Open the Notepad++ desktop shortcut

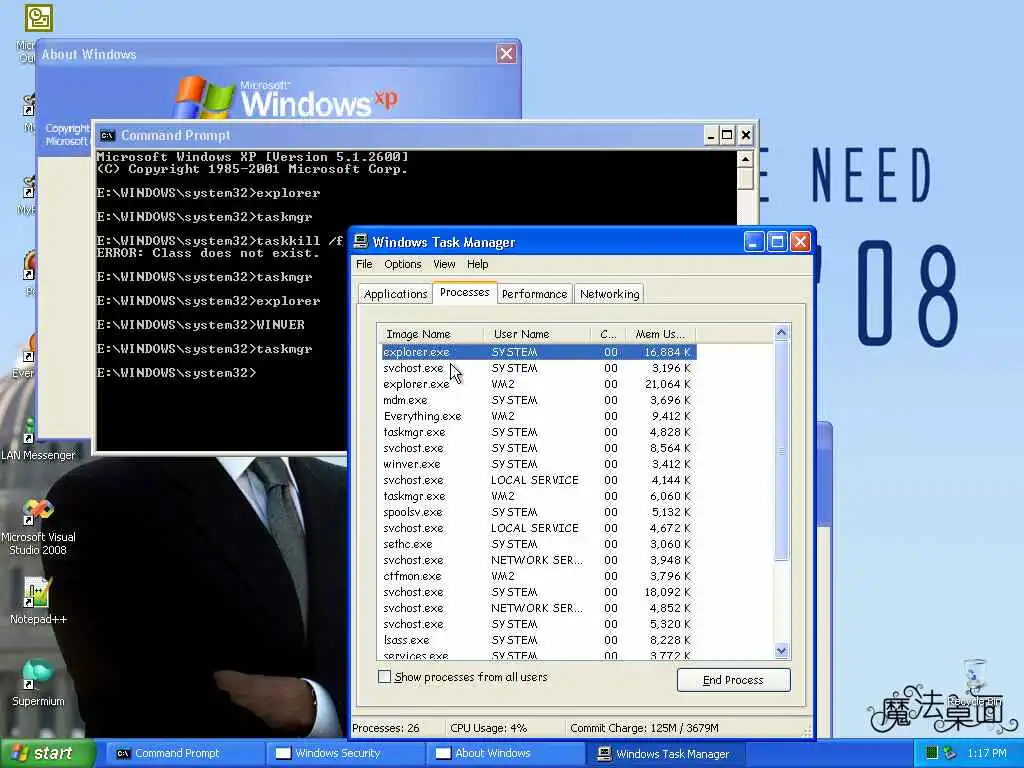pyautogui.click(x=37, y=600)
